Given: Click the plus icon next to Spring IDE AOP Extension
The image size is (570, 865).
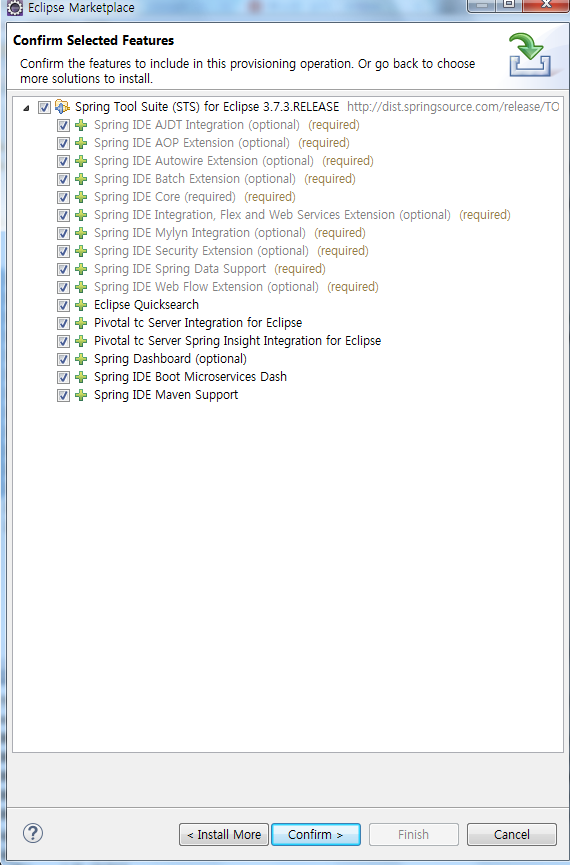Looking at the screenshot, I should pos(81,143).
